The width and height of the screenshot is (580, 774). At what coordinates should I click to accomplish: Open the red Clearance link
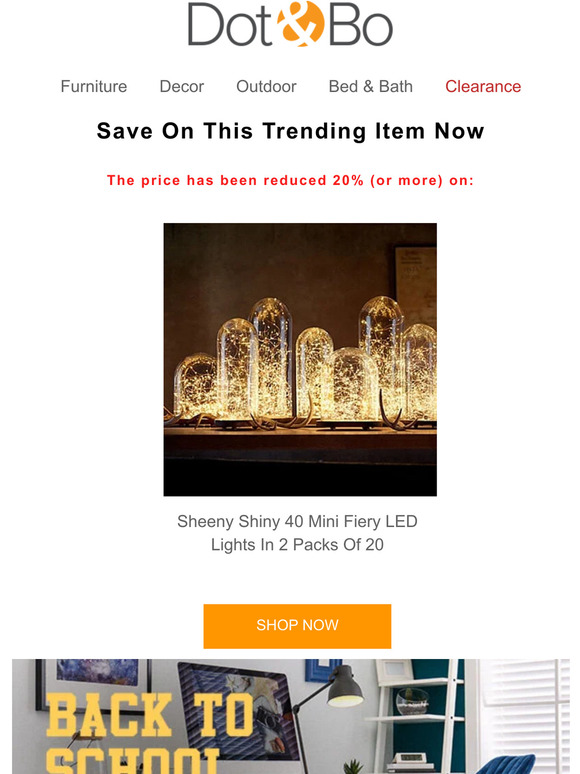coord(483,86)
